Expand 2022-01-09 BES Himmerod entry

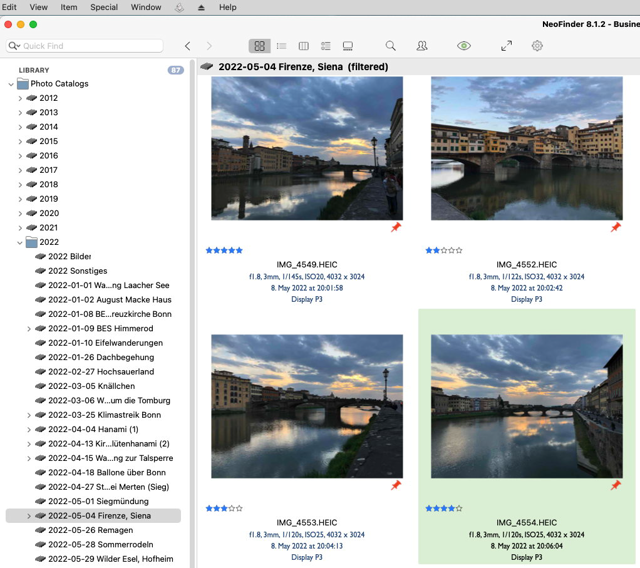coord(29,329)
